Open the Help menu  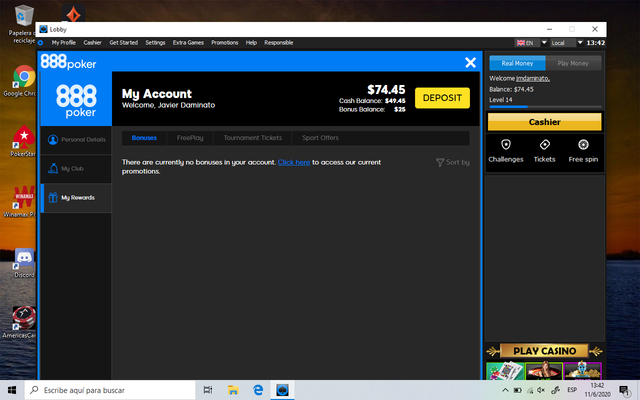click(251, 42)
